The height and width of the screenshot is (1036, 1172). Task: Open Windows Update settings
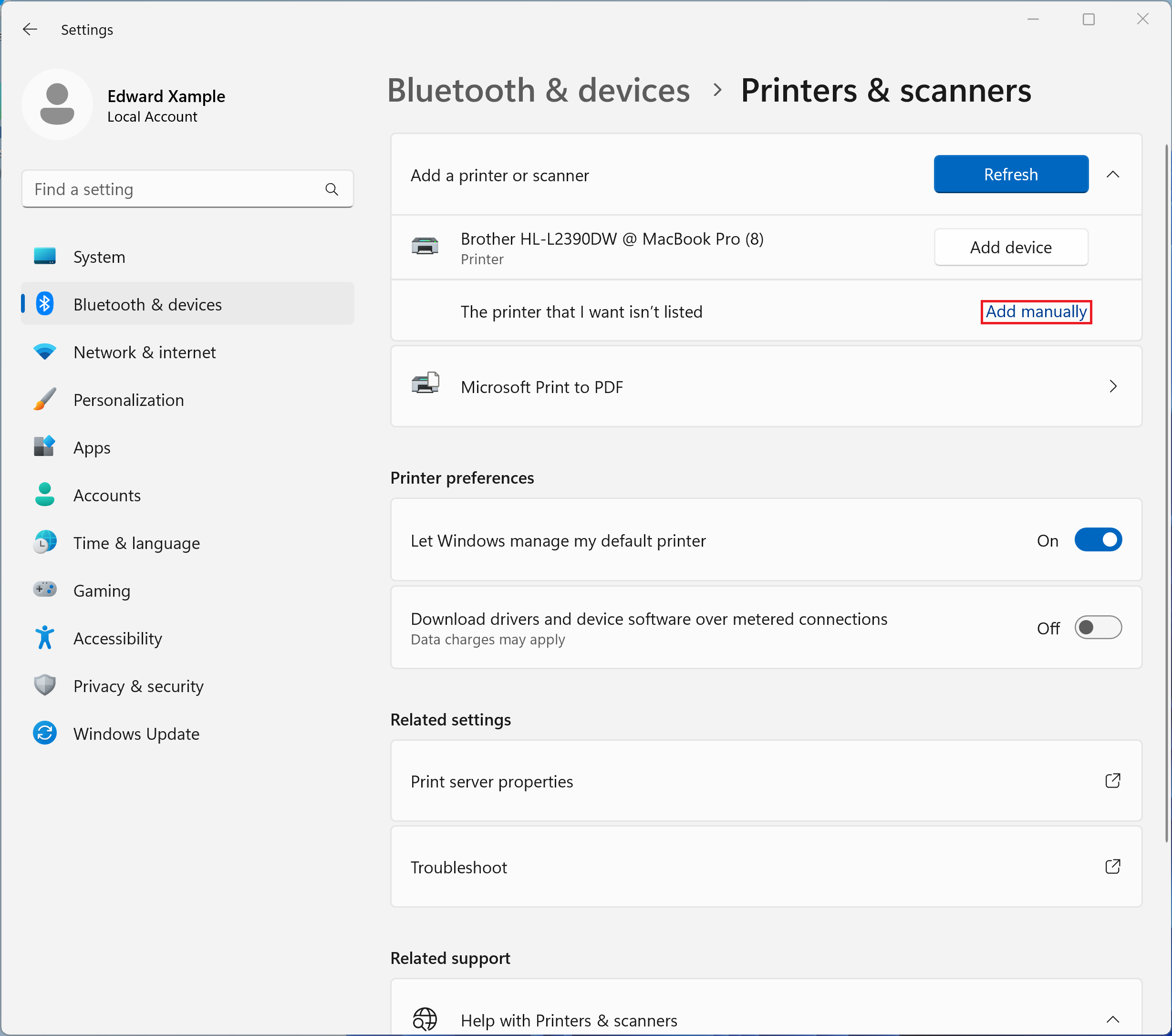tap(187, 733)
